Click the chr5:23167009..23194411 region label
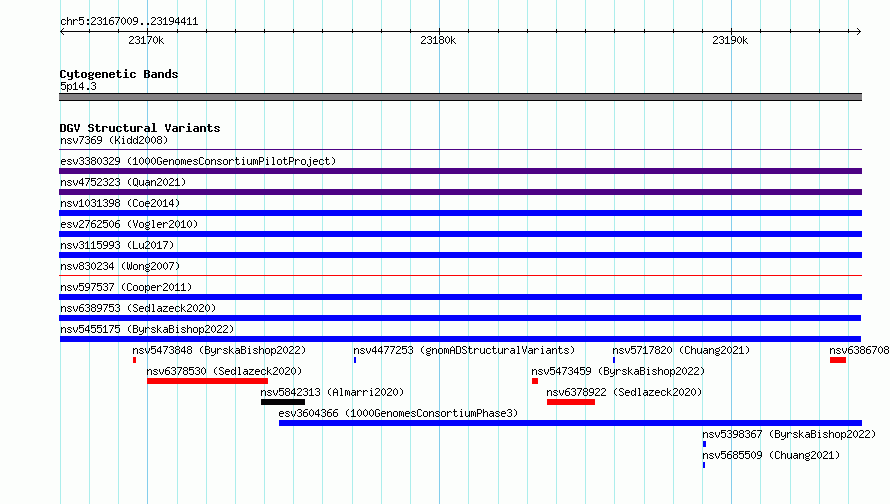 [129, 22]
